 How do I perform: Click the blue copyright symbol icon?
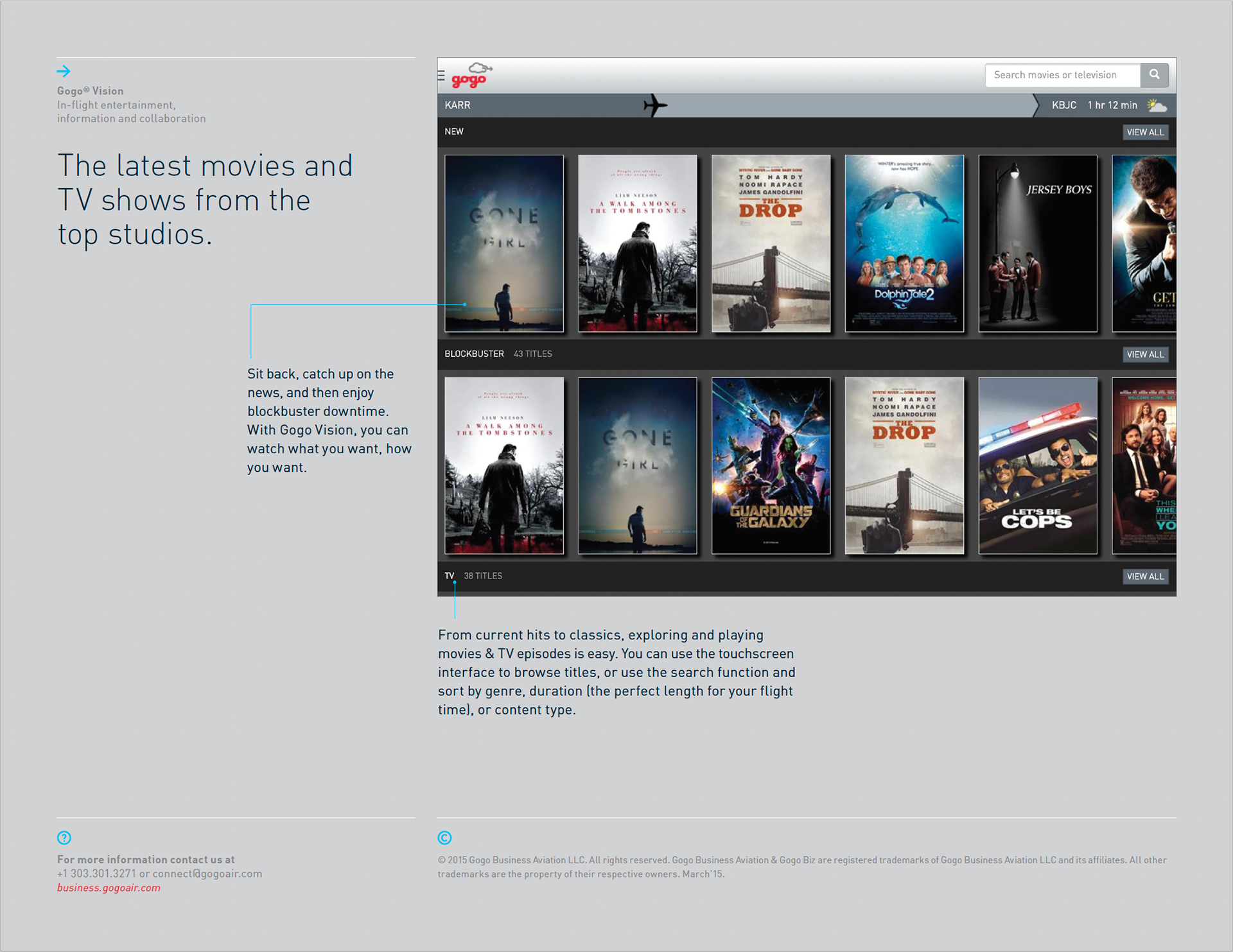point(444,838)
